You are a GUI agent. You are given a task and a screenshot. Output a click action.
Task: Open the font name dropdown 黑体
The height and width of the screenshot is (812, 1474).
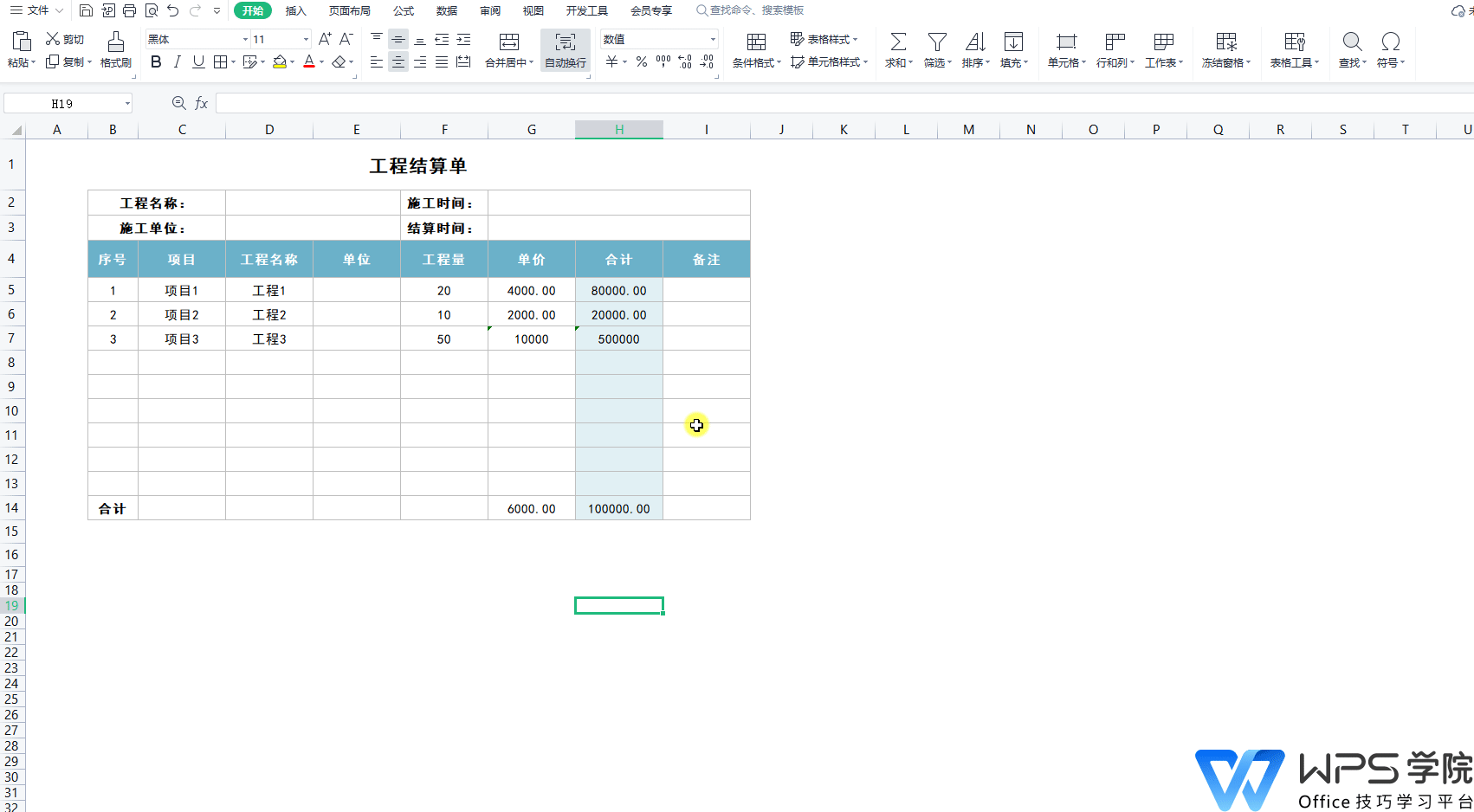pyautogui.click(x=245, y=39)
